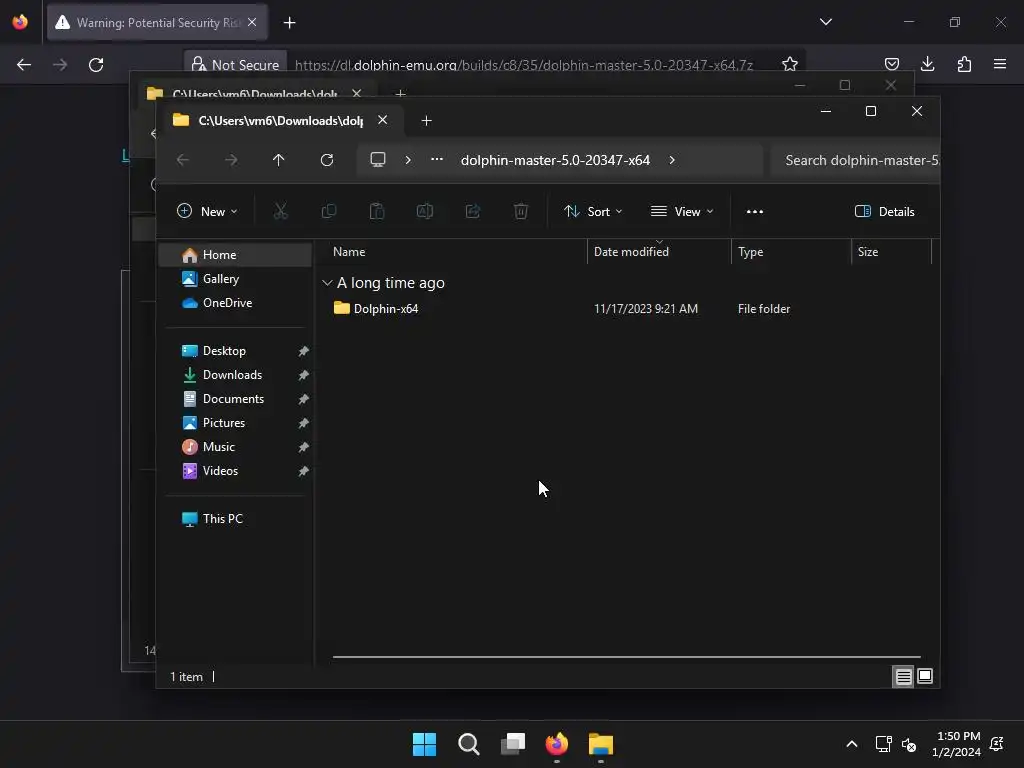Select Gallery in navigation pane
Viewport: 1024px width, 768px height.
[235, 279]
